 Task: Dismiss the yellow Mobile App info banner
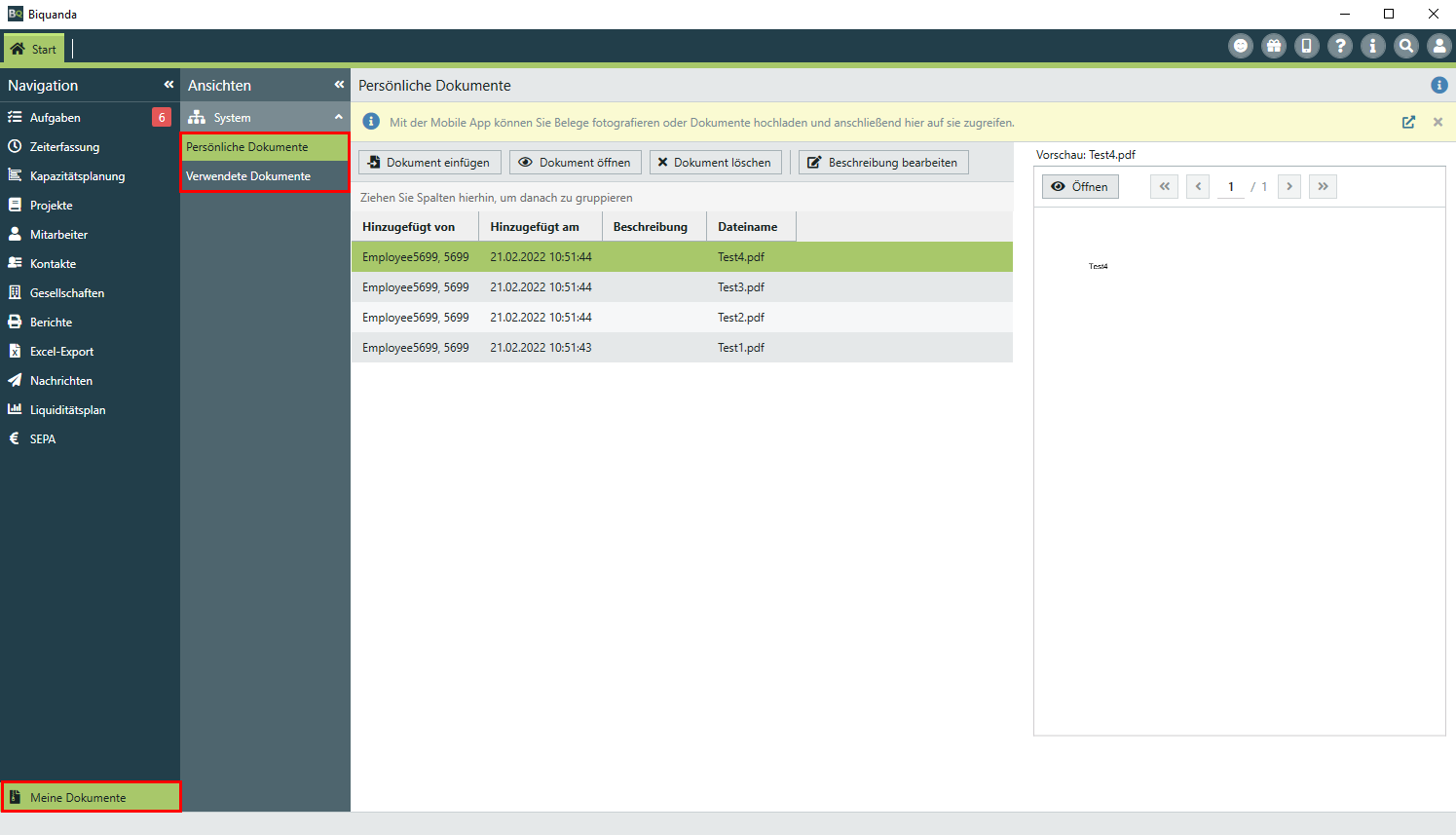[x=1437, y=123]
